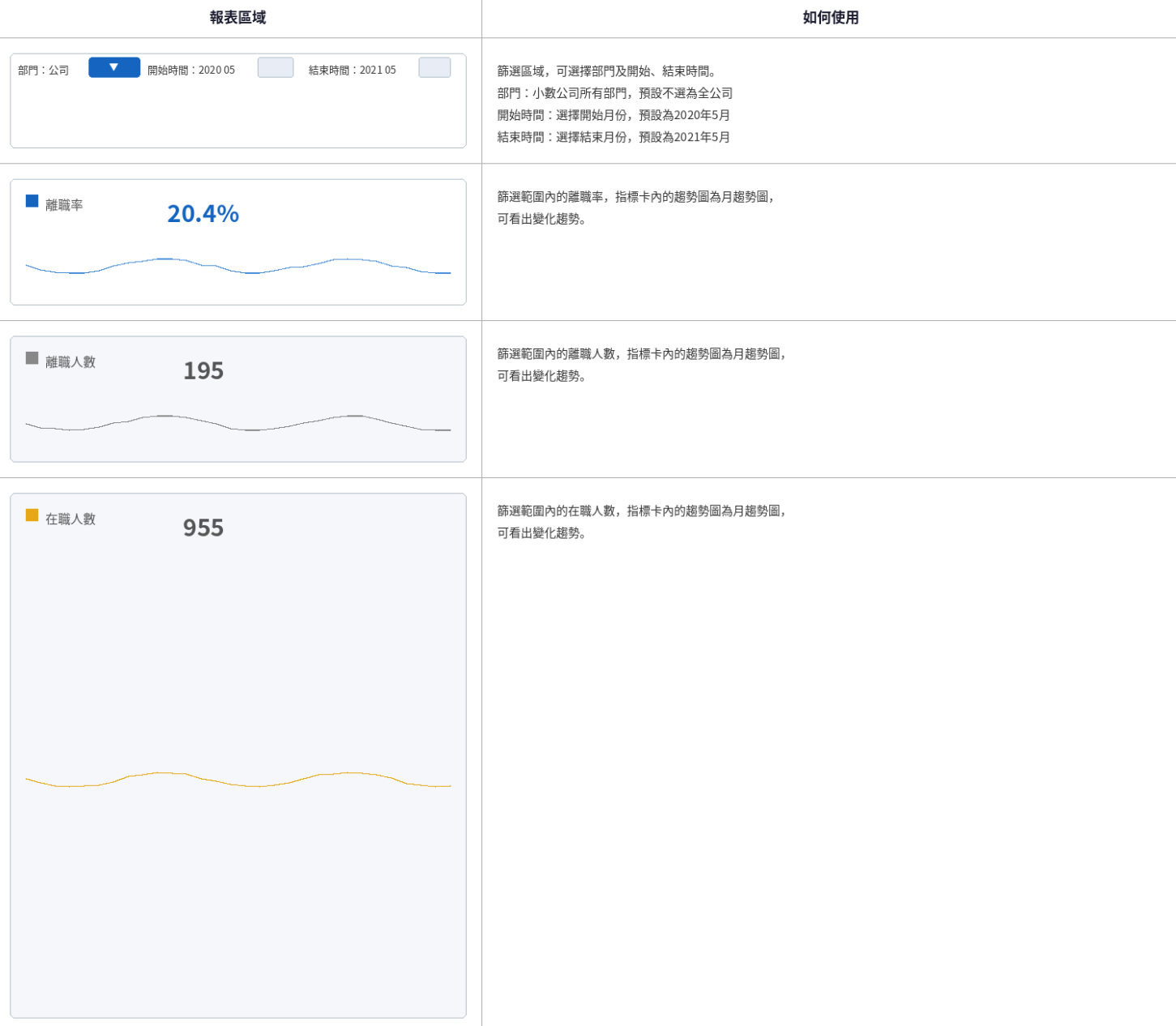Screen dimensions: 1176x1026
Task: Expand the start month selector after 開始時間
Action: click(x=275, y=67)
